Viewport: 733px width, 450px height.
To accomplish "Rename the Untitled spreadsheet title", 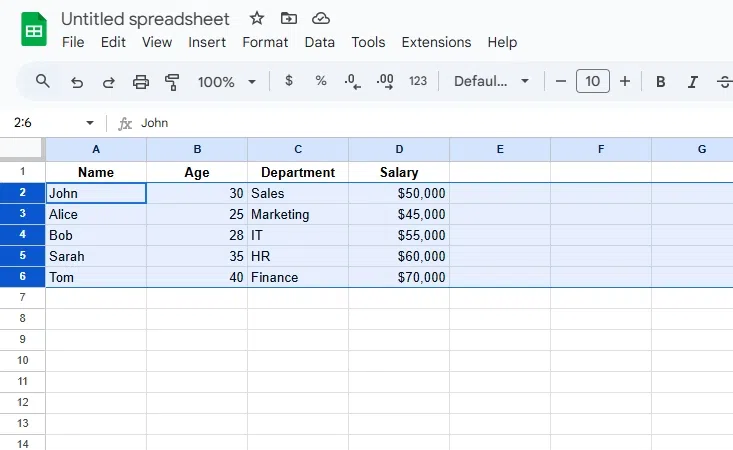I will (145, 19).
